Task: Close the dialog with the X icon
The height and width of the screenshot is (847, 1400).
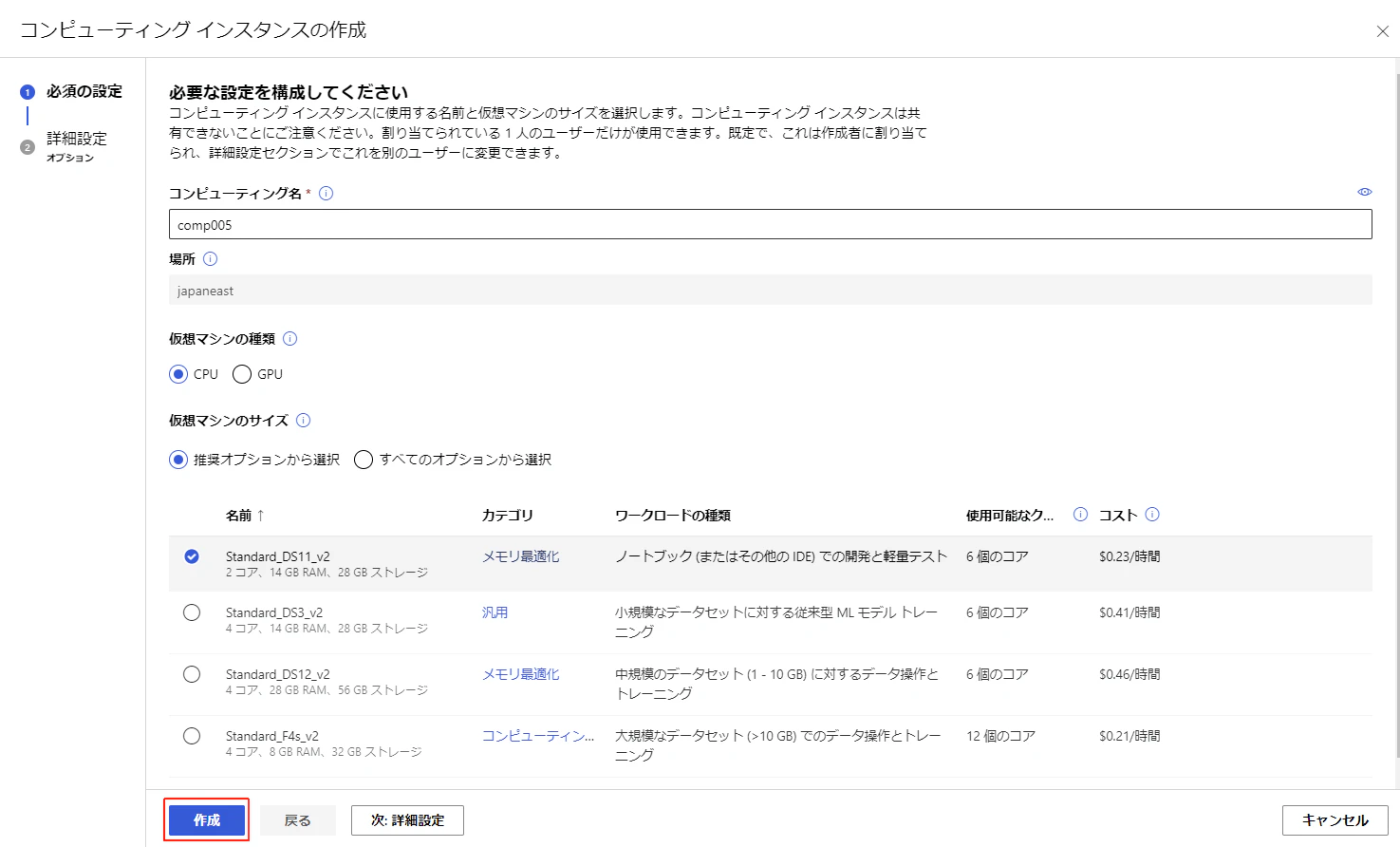Action: [x=1383, y=31]
